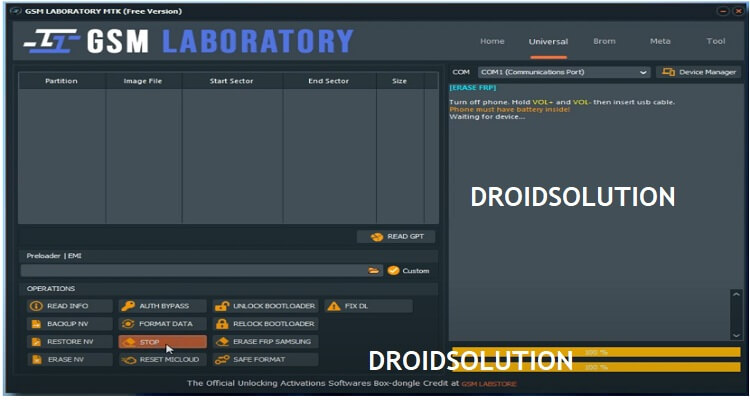This screenshot has width=750, height=400.
Task: Click the title bar app icon
Action: tap(16, 11)
